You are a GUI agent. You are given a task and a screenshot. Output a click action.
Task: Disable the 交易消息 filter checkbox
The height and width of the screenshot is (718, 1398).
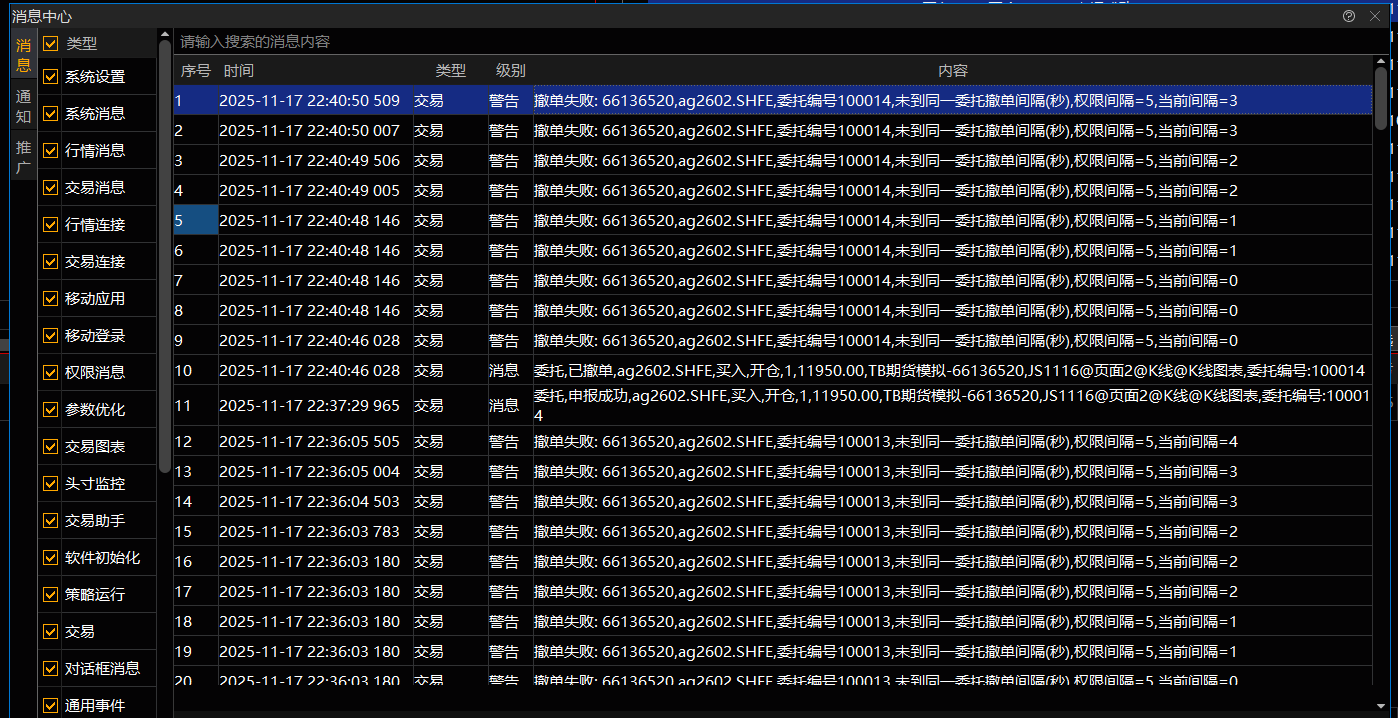click(x=51, y=187)
